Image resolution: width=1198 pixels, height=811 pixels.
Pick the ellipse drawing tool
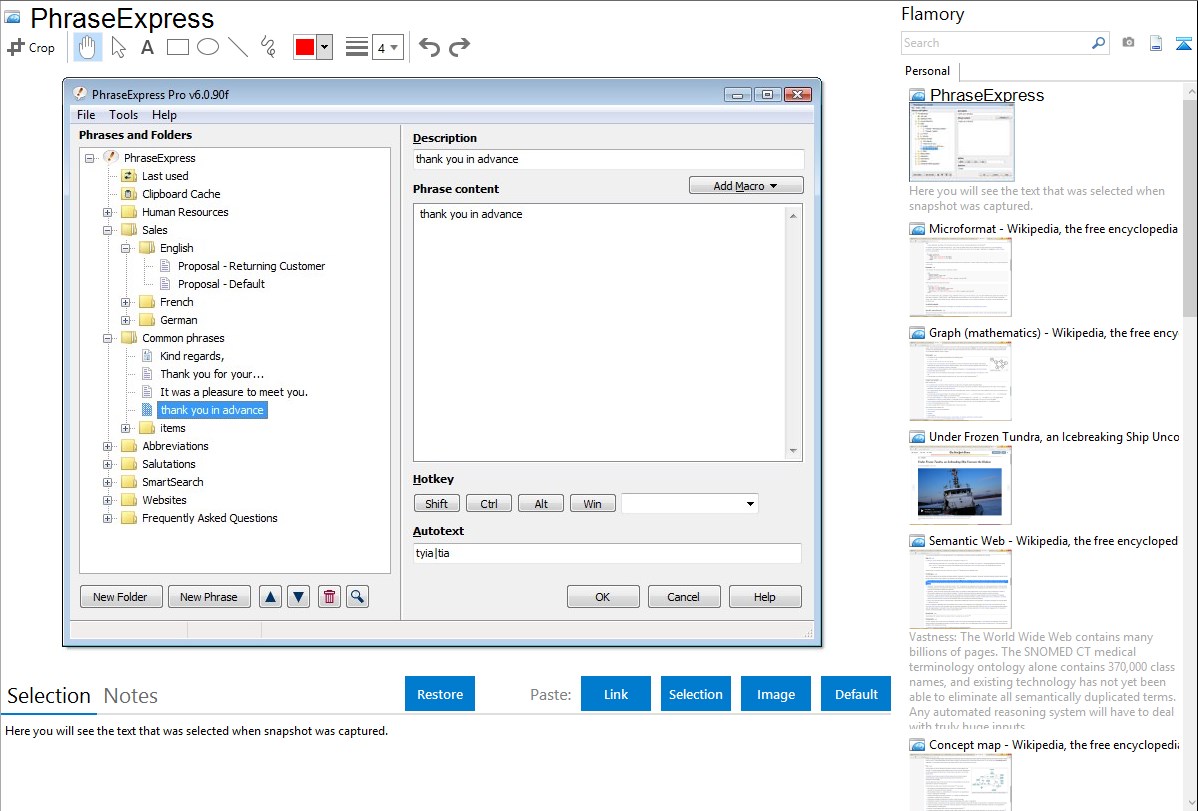(208, 47)
